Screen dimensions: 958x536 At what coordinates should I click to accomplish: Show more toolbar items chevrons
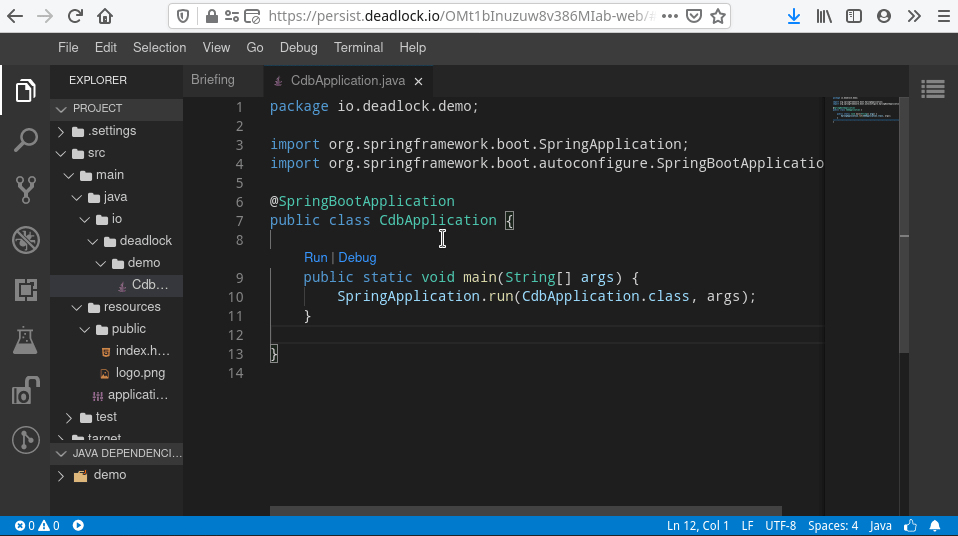[x=914, y=16]
